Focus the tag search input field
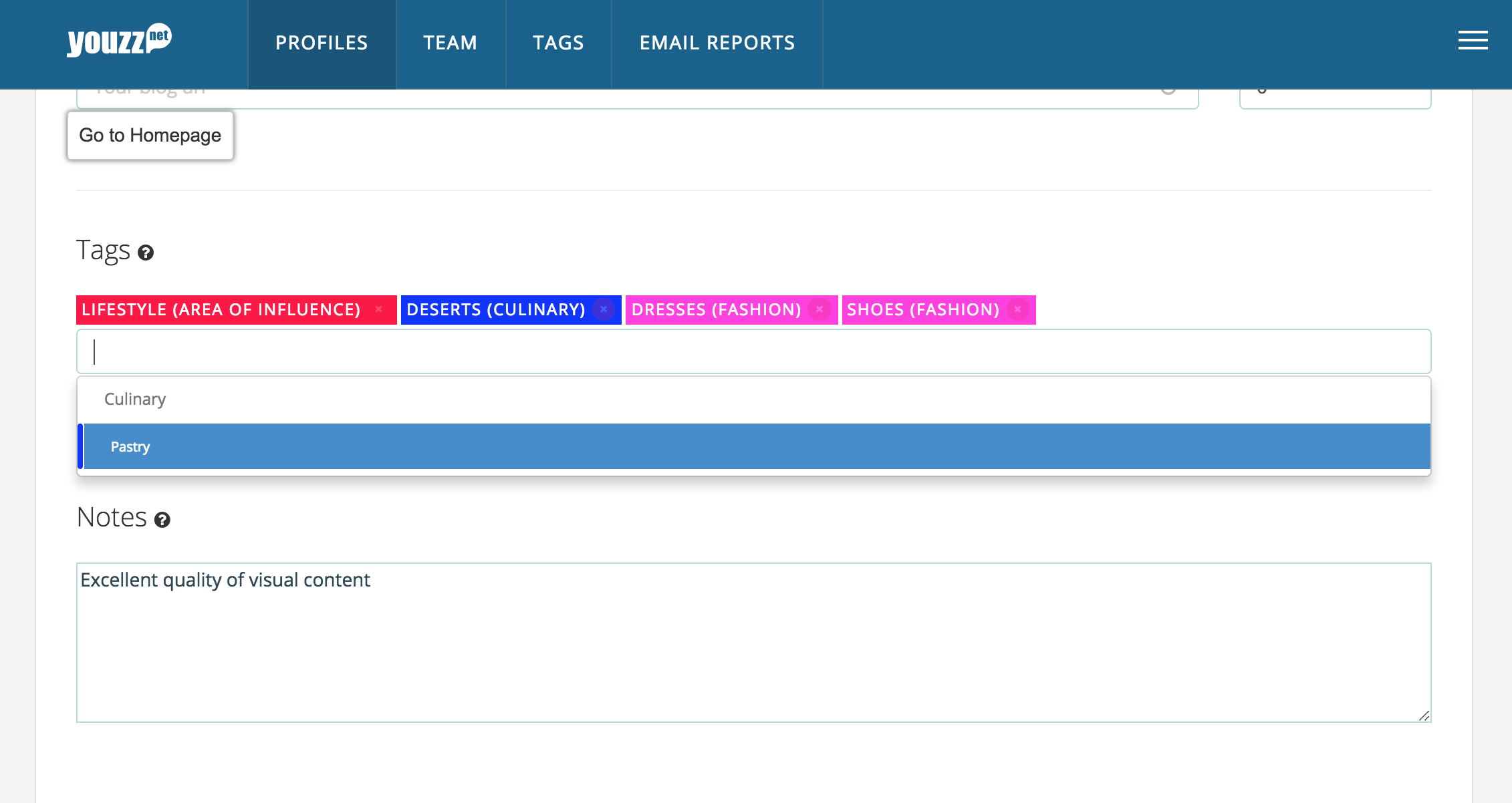Image resolution: width=1512 pixels, height=803 pixels. click(x=754, y=351)
